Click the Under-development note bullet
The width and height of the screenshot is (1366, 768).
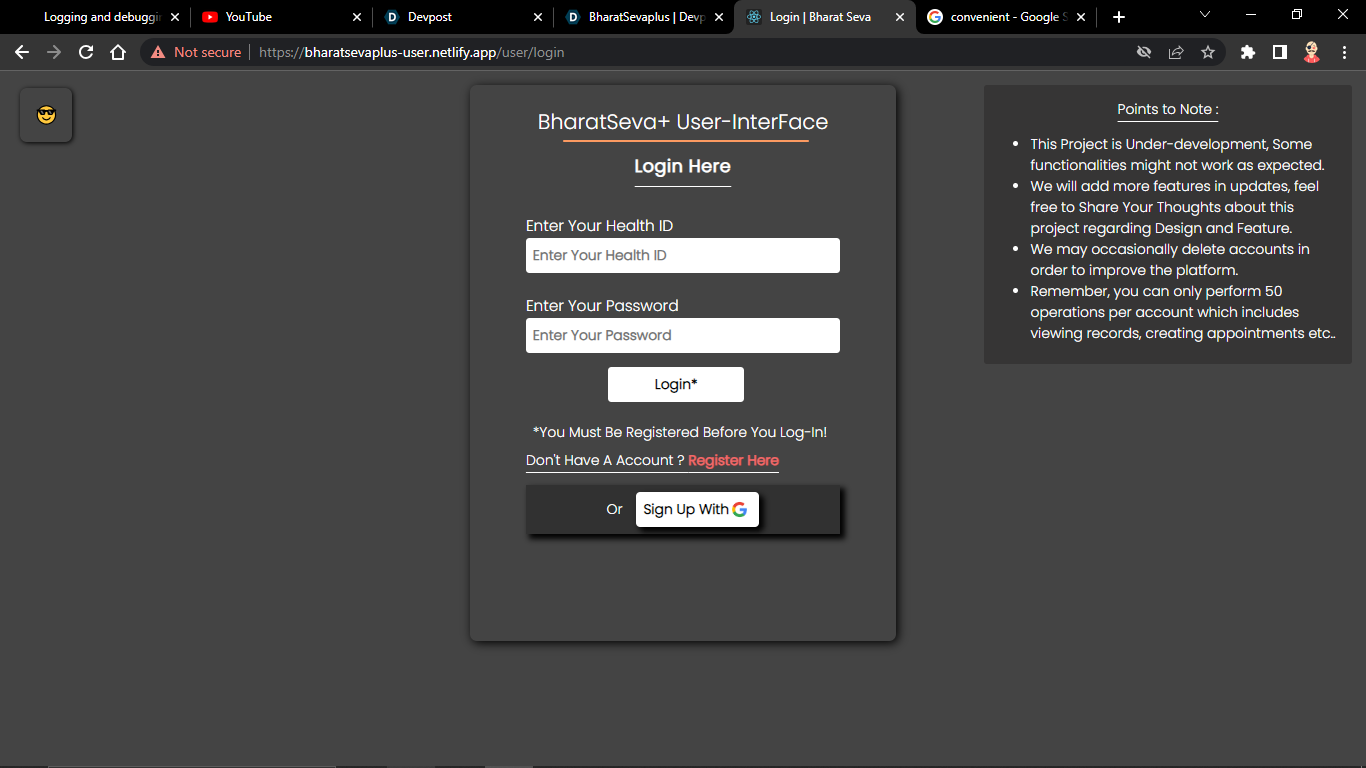point(1177,155)
